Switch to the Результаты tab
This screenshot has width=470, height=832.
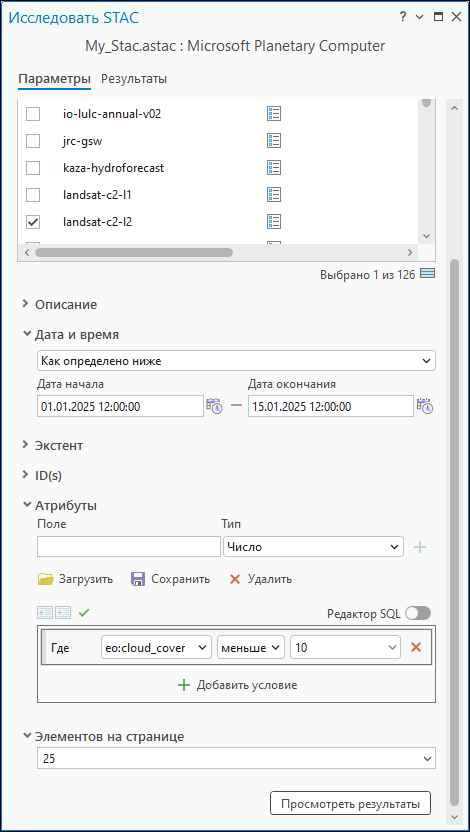coord(134,79)
